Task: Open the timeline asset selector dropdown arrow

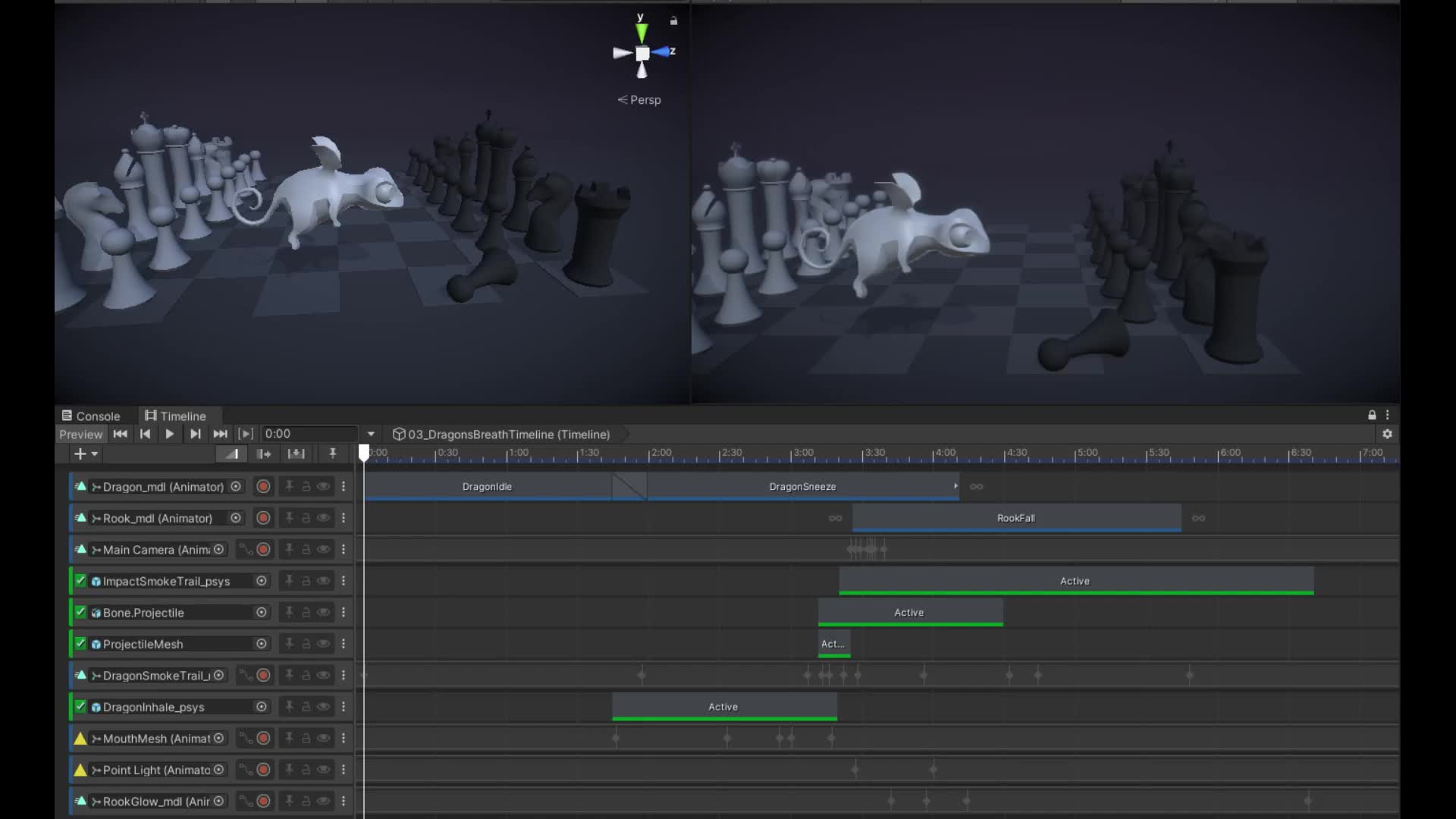Action: [x=371, y=434]
